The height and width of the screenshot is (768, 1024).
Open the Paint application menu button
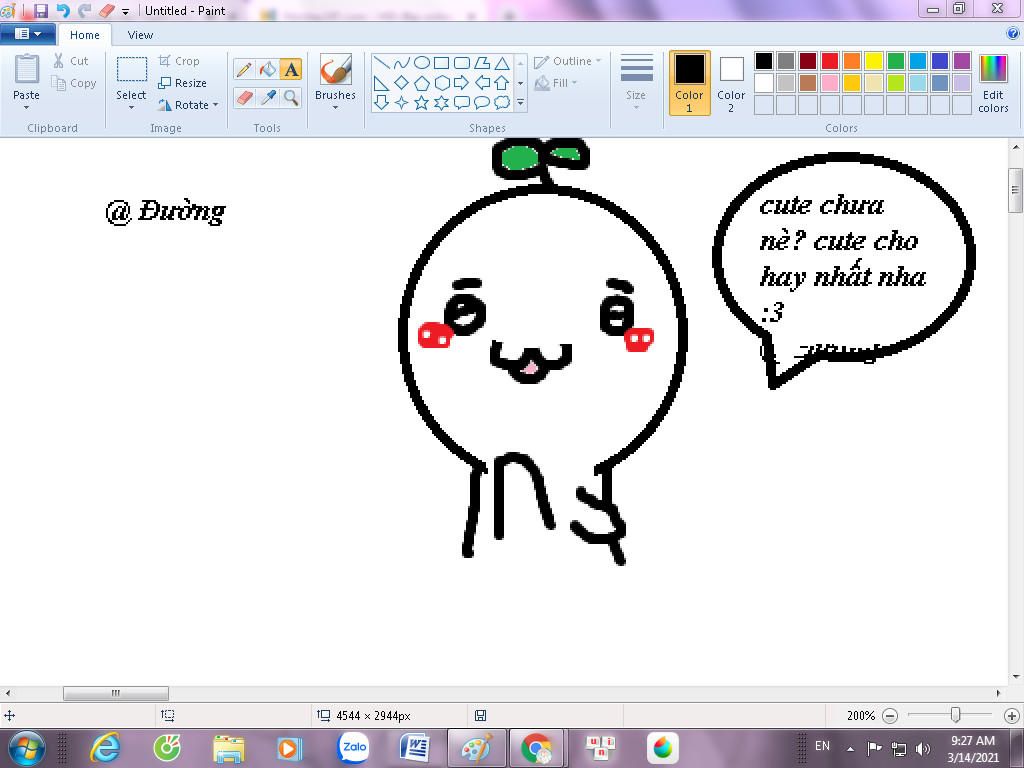(27, 34)
